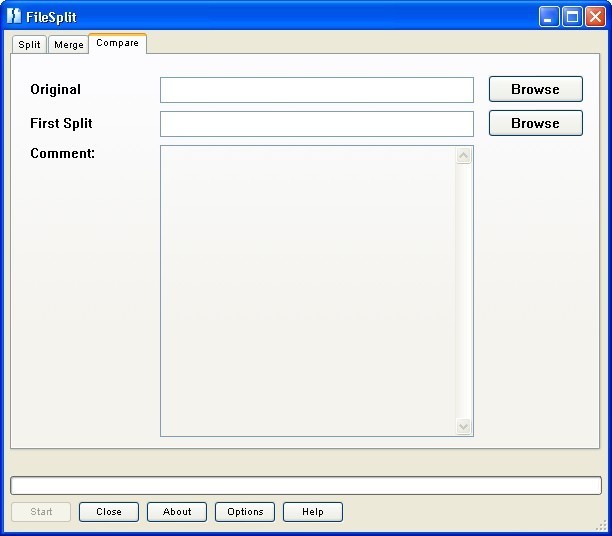The width and height of the screenshot is (612, 536).
Task: Click the Comment box scroll up arrow
Action: pos(464,156)
